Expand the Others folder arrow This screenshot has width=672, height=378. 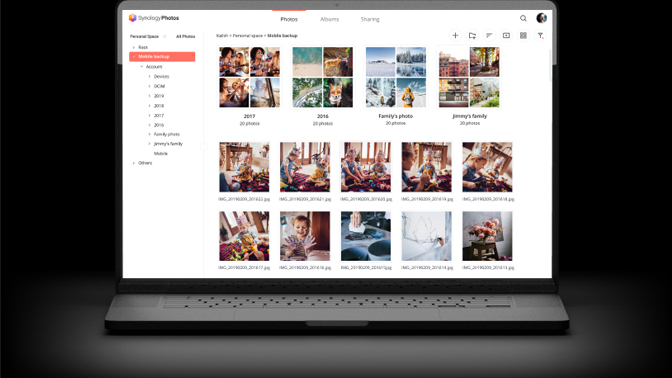(134, 163)
